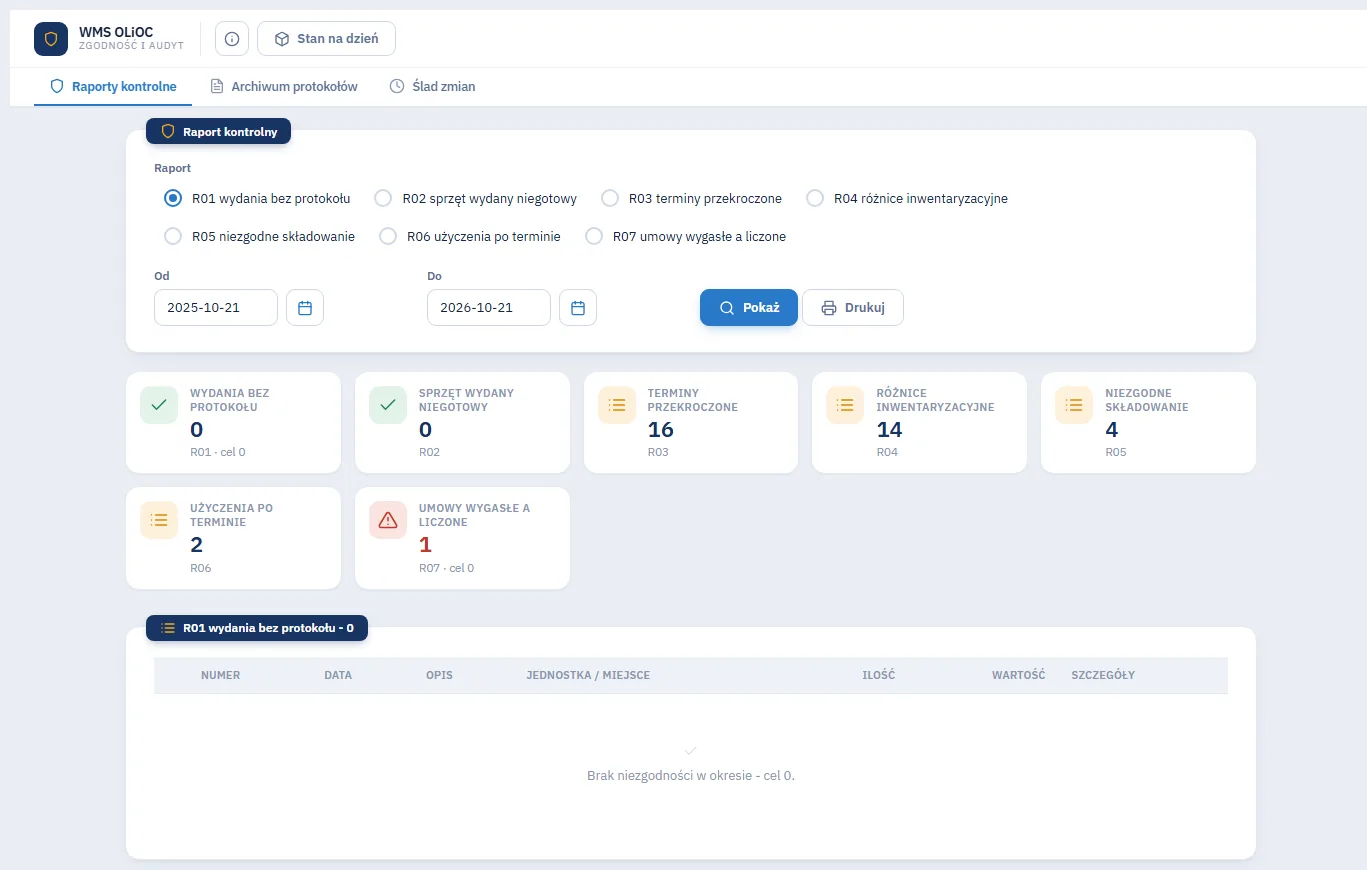This screenshot has width=1367, height=870.
Task: Click the red count 1 on Umowy wygasłe card
Action: click(x=425, y=545)
